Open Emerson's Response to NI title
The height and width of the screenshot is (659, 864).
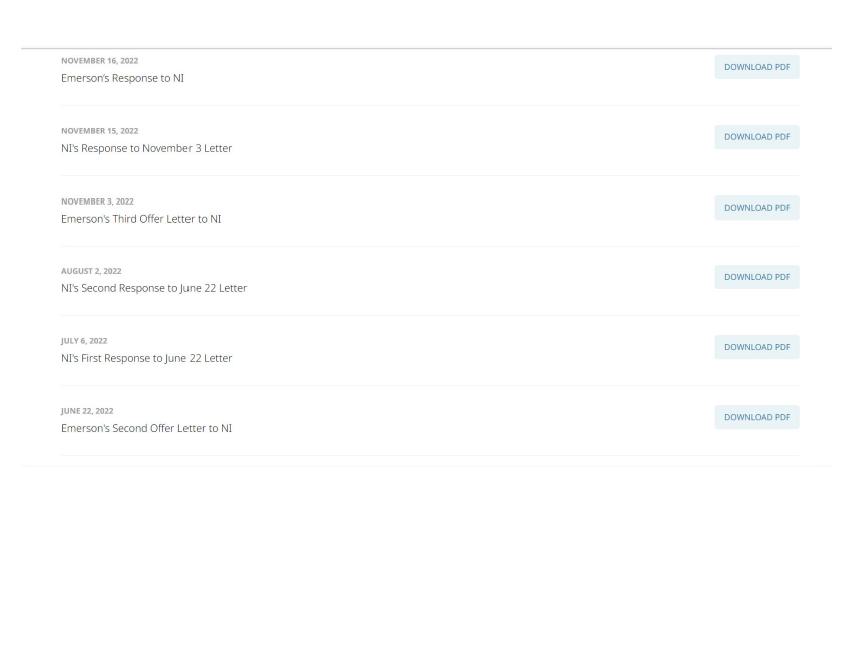click(x=122, y=78)
